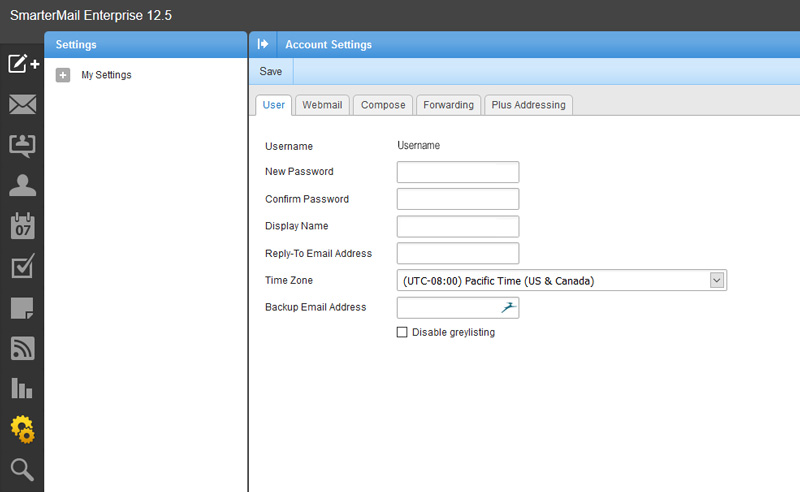
Task: Toggle the Disable greylisting checkbox
Action: [x=402, y=332]
